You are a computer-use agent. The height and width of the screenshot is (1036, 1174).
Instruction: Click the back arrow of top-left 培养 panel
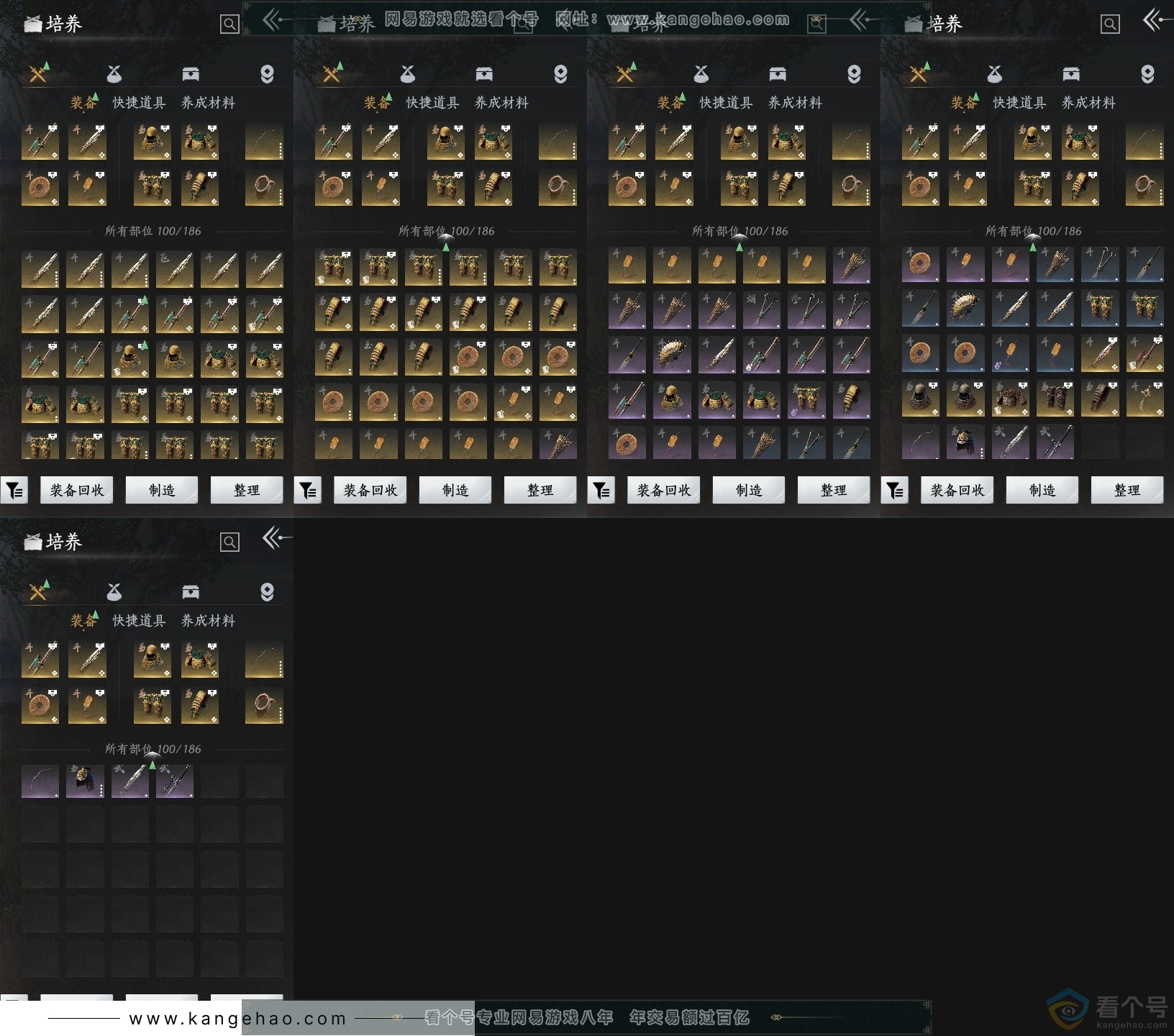(x=276, y=21)
